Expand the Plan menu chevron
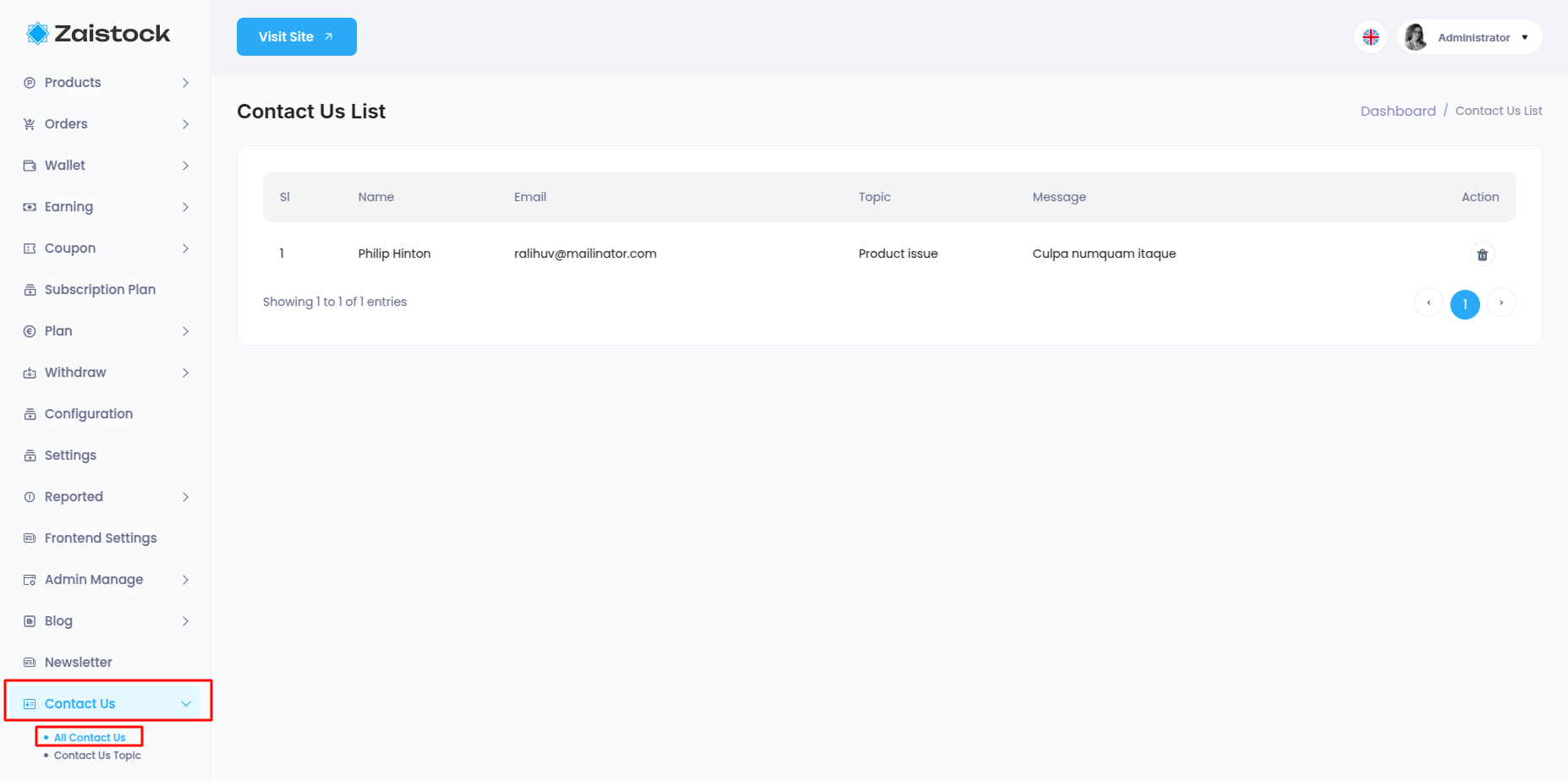Viewport: 1568px width, 781px height. (185, 331)
